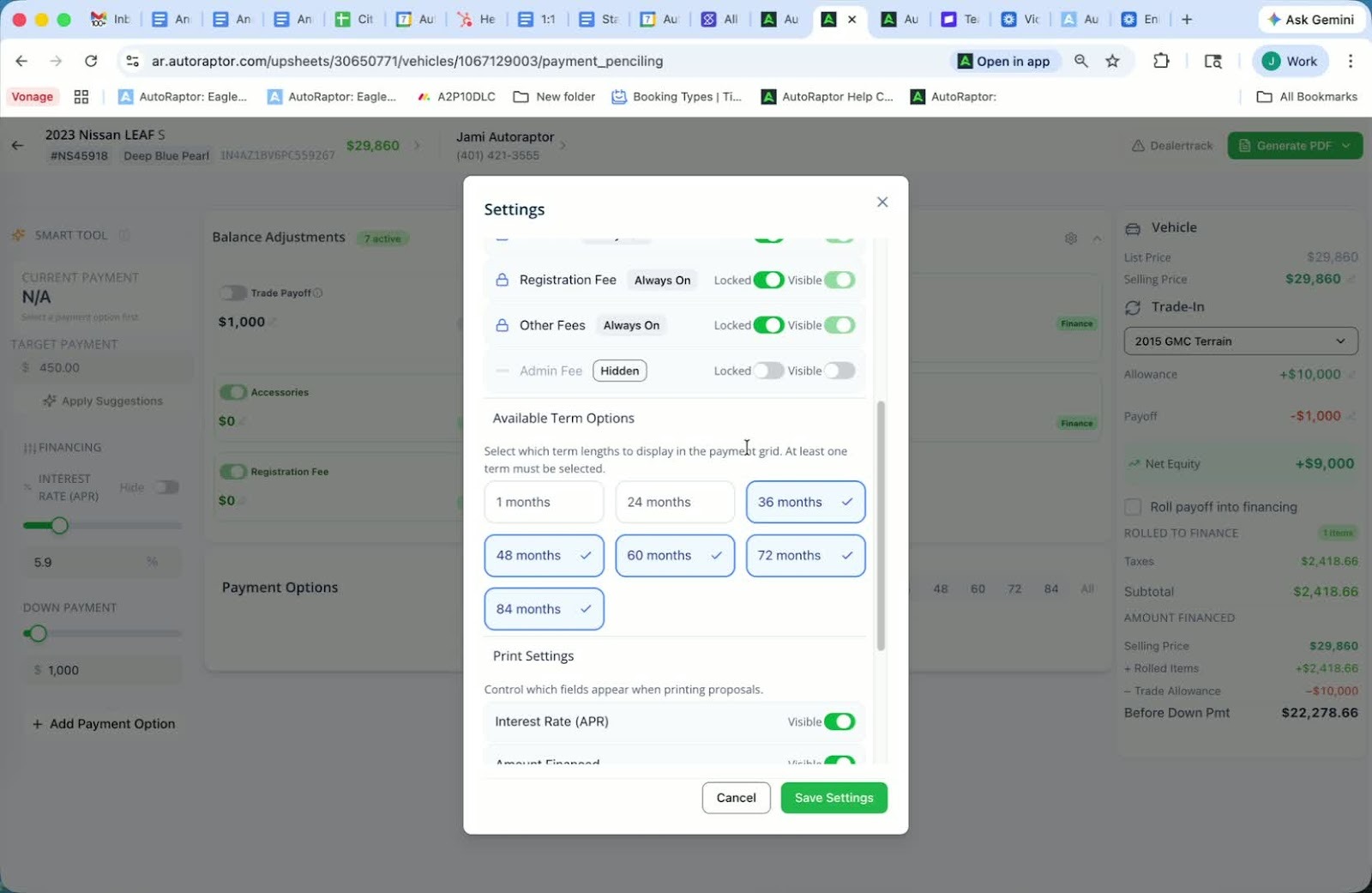Turn off Interest Rate (APR) print visibility
Screen dimensions: 1372x893
point(839,721)
